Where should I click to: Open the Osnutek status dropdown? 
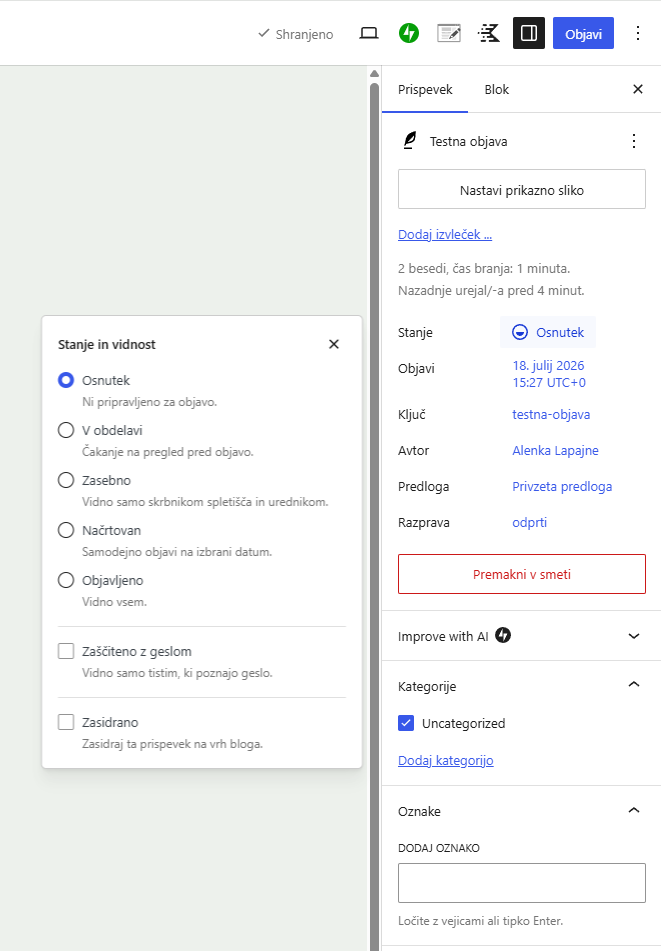(548, 332)
